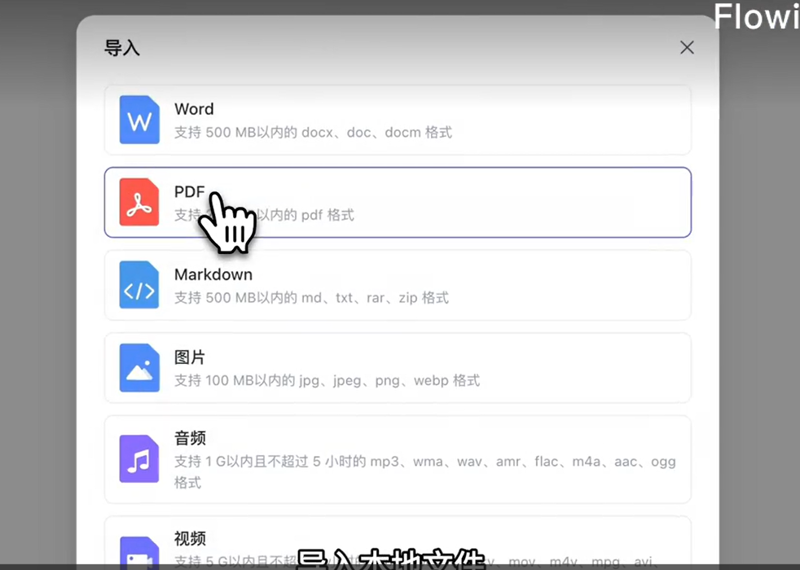This screenshot has height=570, width=800.
Task: Click text "支持 100 MB以内的 jpg、jpeg、png、webp 格式"
Action: click(327, 381)
